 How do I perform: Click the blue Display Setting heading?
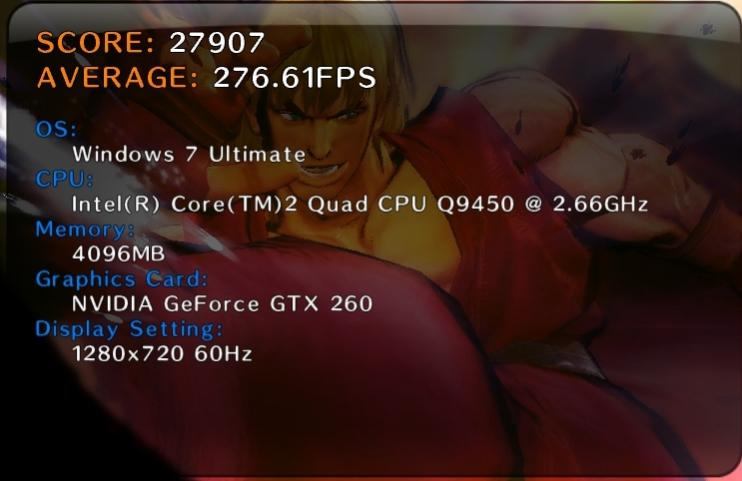pos(129,329)
